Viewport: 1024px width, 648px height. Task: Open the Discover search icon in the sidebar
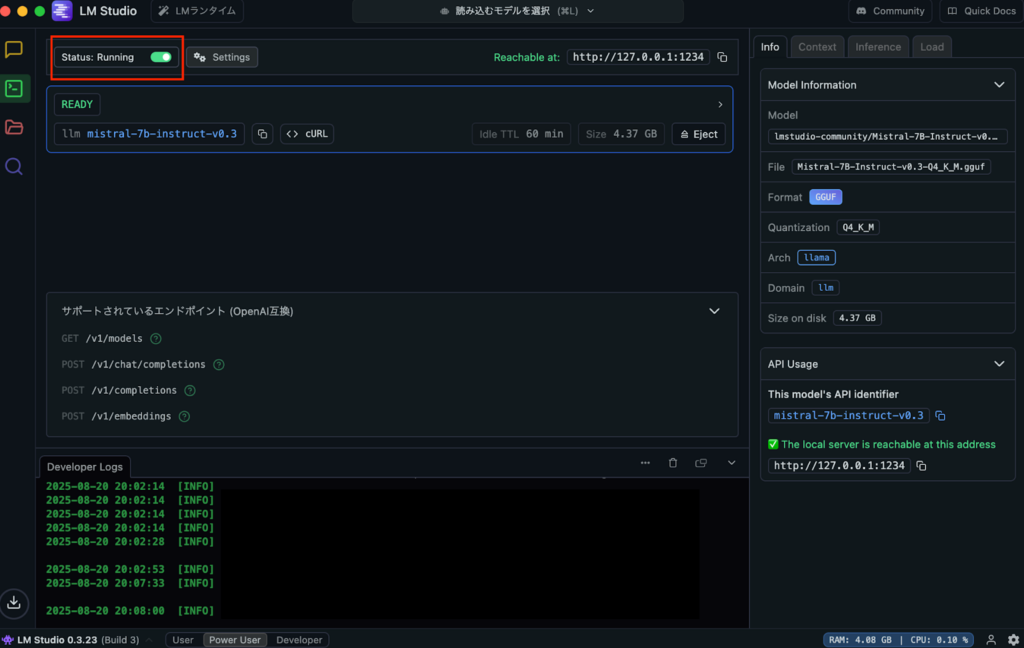click(x=14, y=166)
